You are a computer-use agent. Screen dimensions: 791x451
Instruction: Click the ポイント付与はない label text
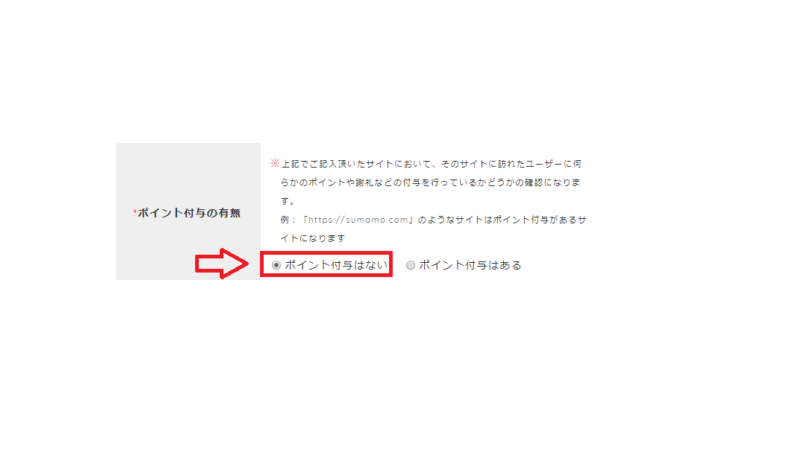click(336, 265)
